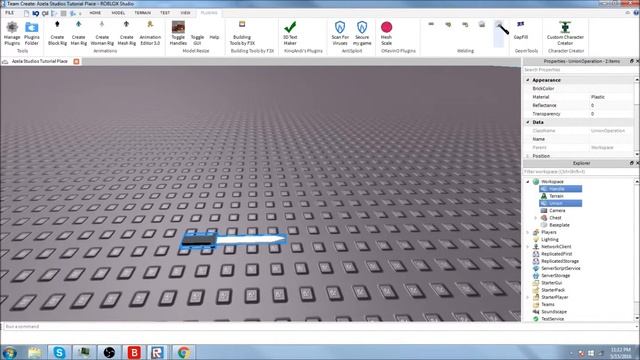This screenshot has width=640, height=360.
Task: Open Skype from the taskbar
Action: (59, 352)
